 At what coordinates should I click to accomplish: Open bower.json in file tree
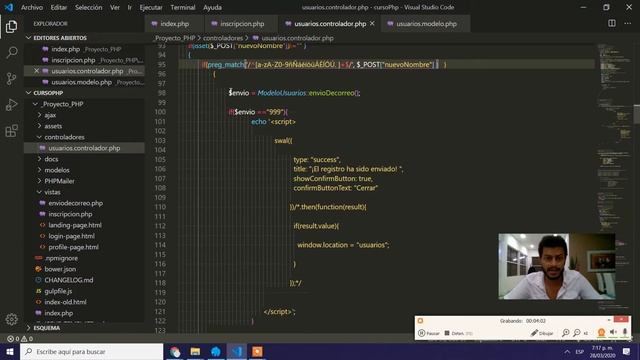point(60,269)
